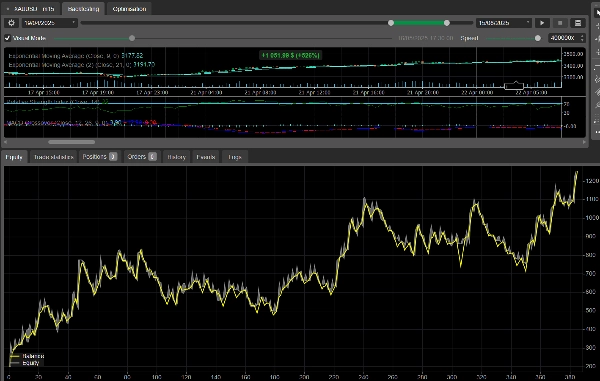
Task: Click the Speed value stepper arrows
Action: [582, 38]
